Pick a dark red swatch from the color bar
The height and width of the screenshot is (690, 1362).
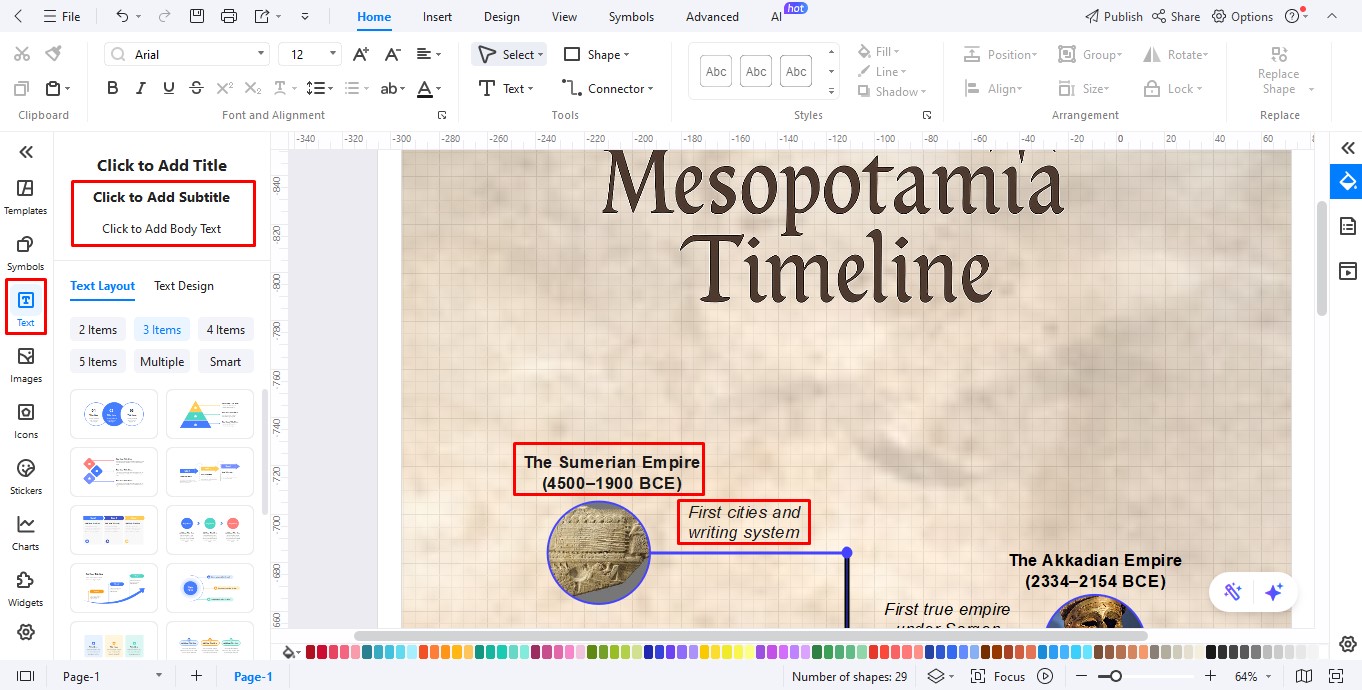tap(311, 651)
